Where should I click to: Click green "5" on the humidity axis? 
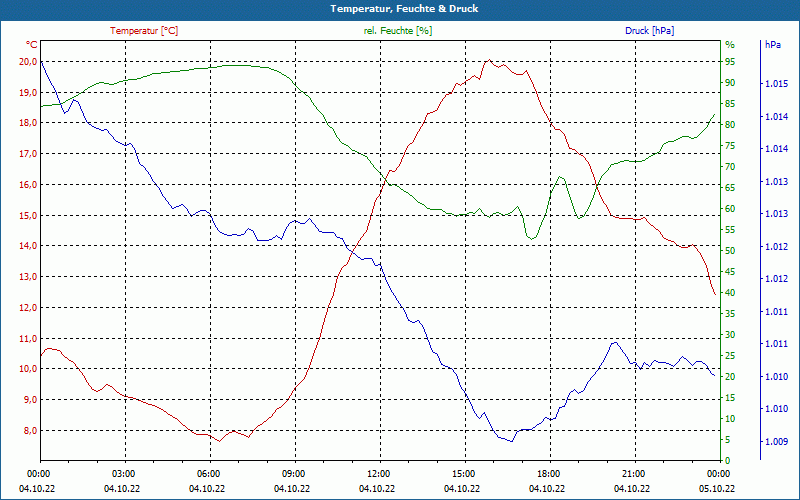point(728,440)
